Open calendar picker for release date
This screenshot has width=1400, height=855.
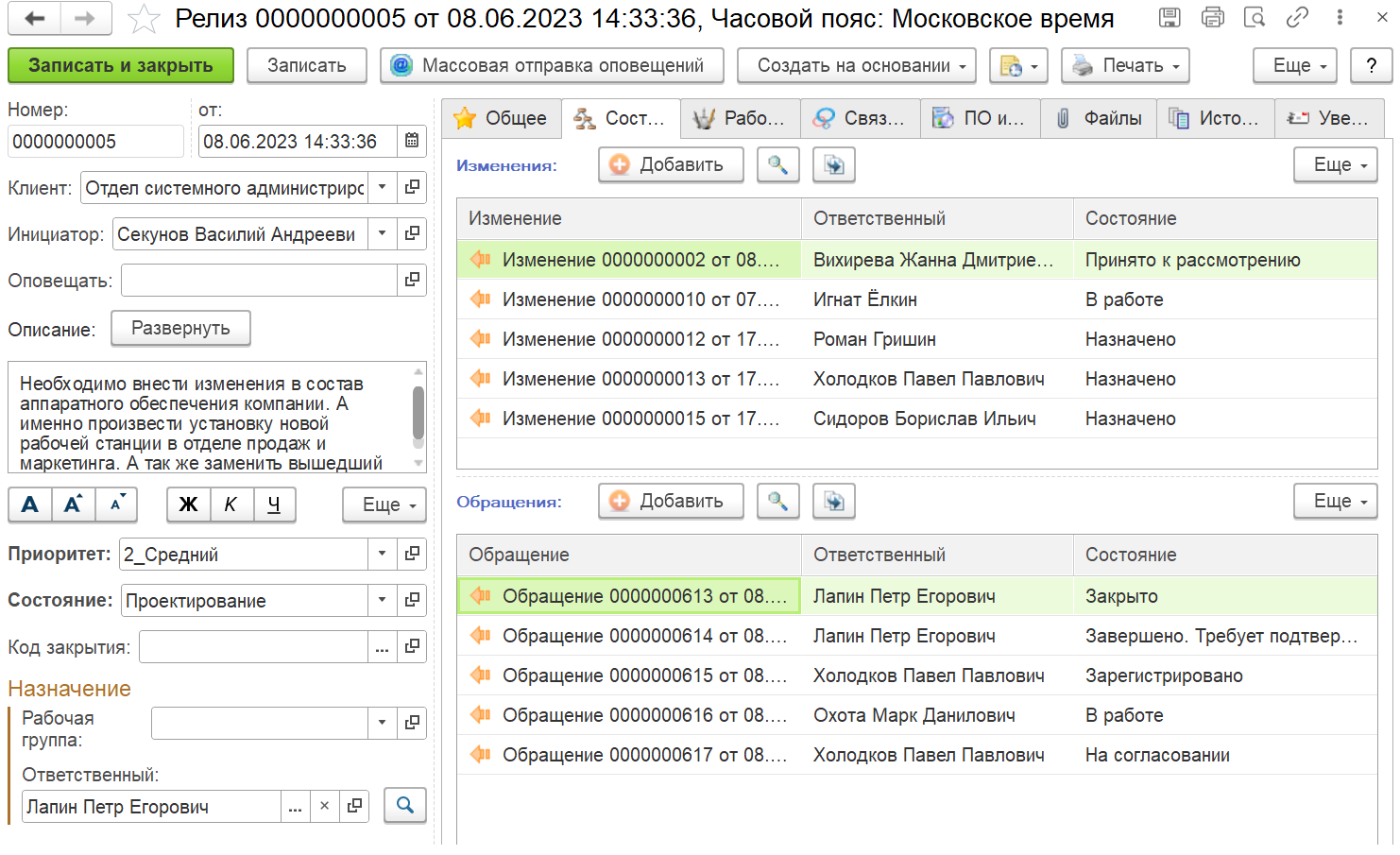tap(412, 142)
